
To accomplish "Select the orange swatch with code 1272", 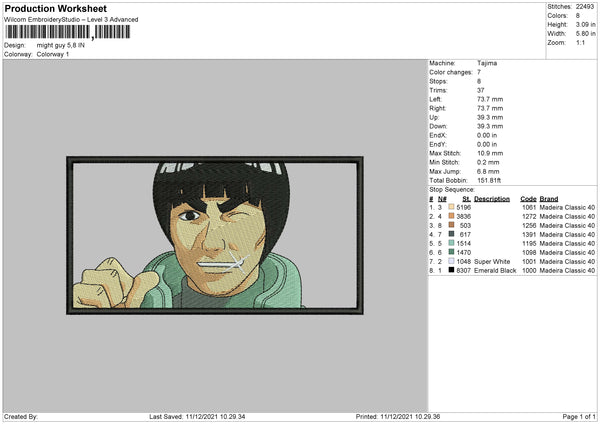I will coord(452,216).
